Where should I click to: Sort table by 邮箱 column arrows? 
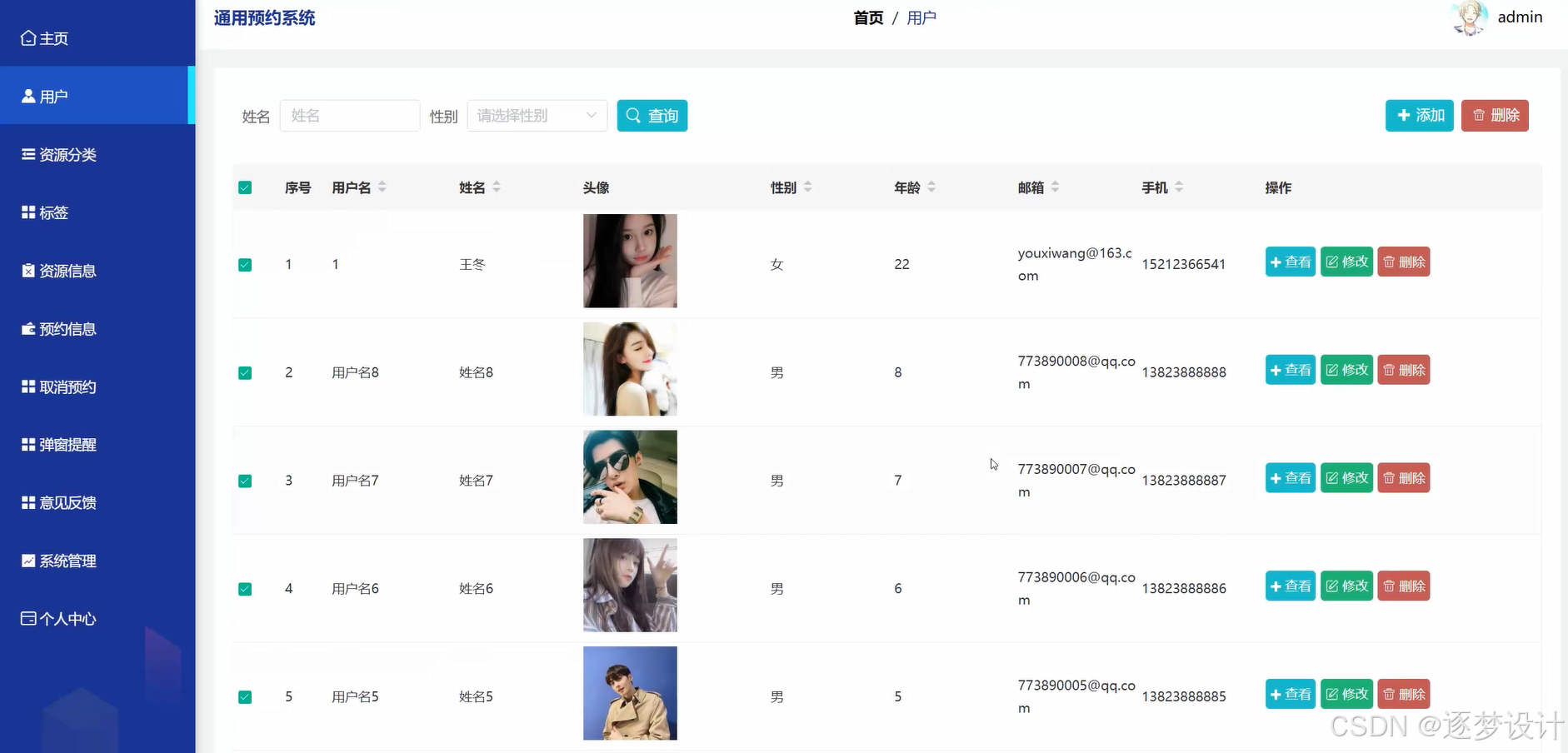click(x=1055, y=187)
